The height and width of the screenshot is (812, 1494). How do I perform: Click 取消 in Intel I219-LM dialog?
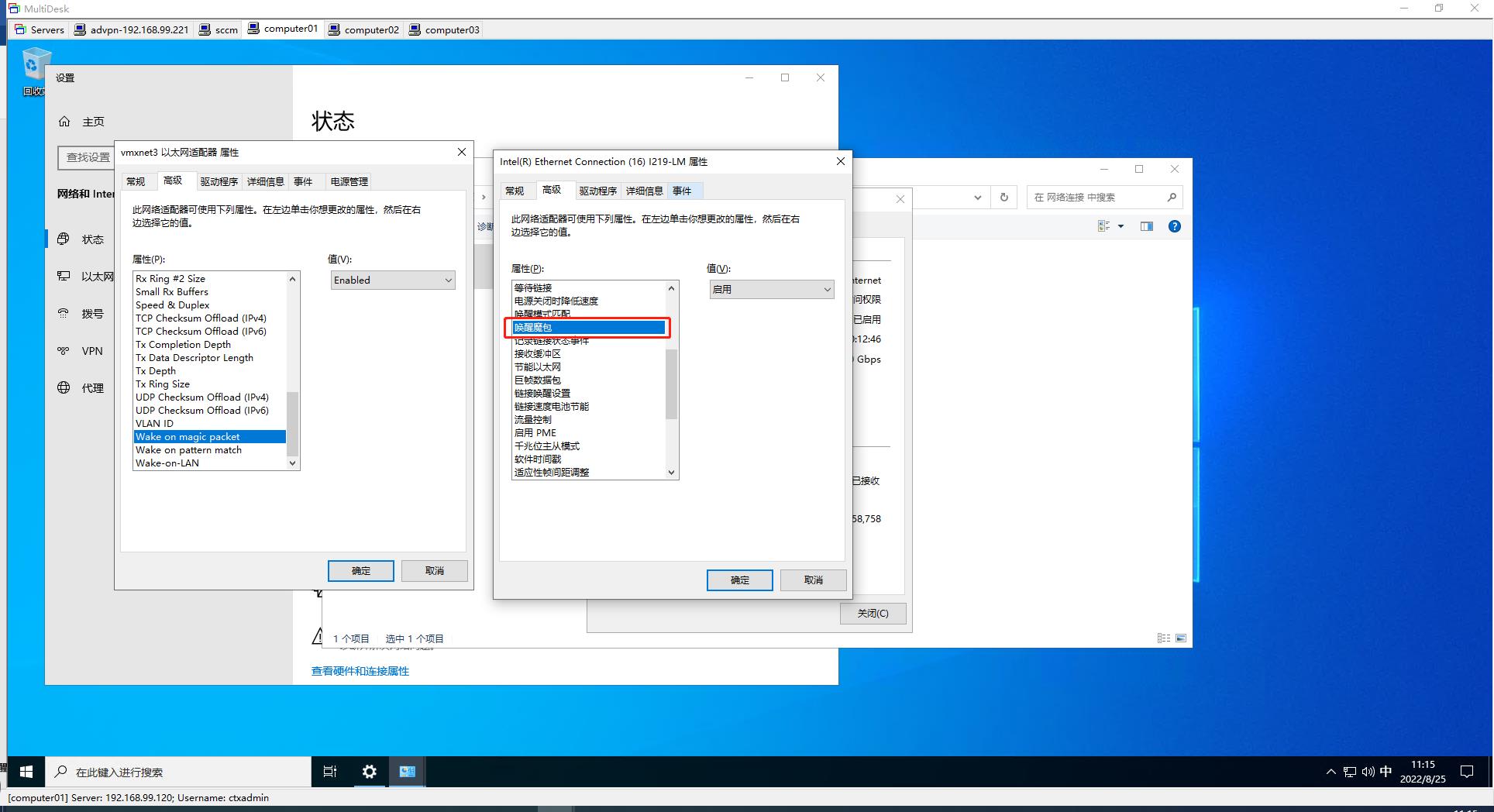(x=814, y=580)
